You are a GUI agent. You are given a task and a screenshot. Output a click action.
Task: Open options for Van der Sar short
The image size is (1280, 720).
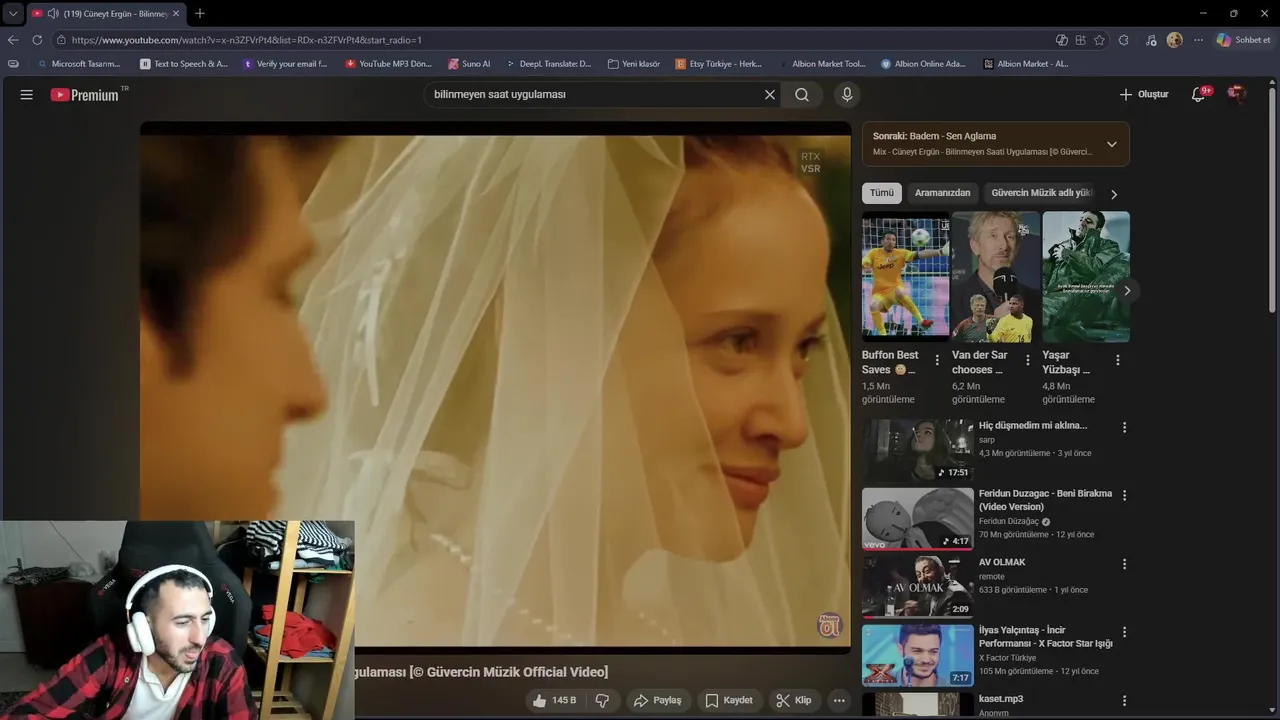coord(1027,360)
